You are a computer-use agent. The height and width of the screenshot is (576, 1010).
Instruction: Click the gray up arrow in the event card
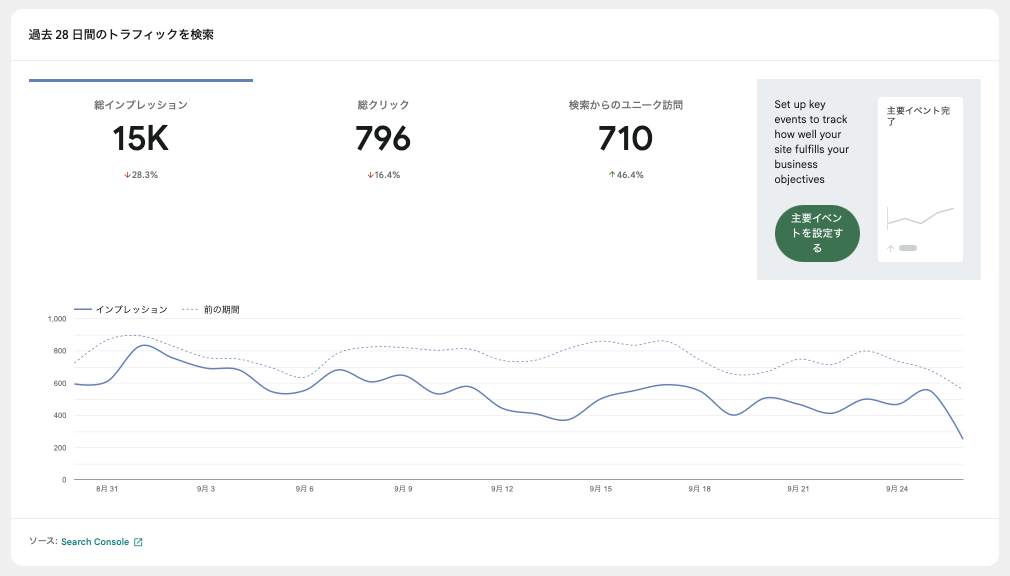(x=890, y=248)
